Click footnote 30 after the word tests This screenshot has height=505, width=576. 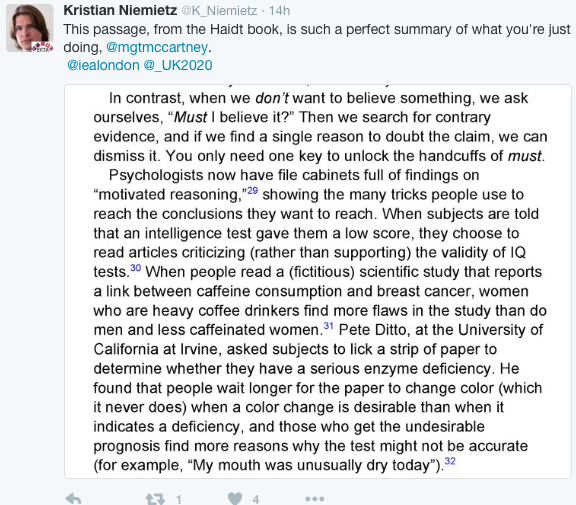(136, 268)
